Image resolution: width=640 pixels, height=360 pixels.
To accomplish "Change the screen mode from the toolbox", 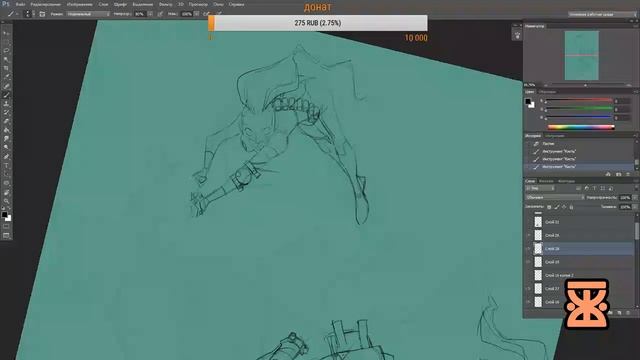I will coord(6,236).
